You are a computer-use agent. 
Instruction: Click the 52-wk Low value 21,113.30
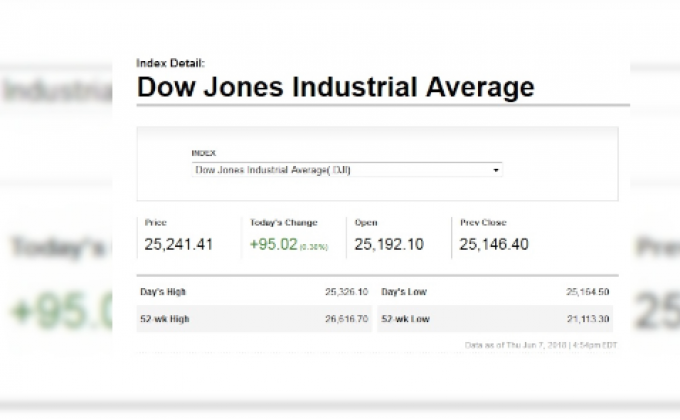coord(587,318)
